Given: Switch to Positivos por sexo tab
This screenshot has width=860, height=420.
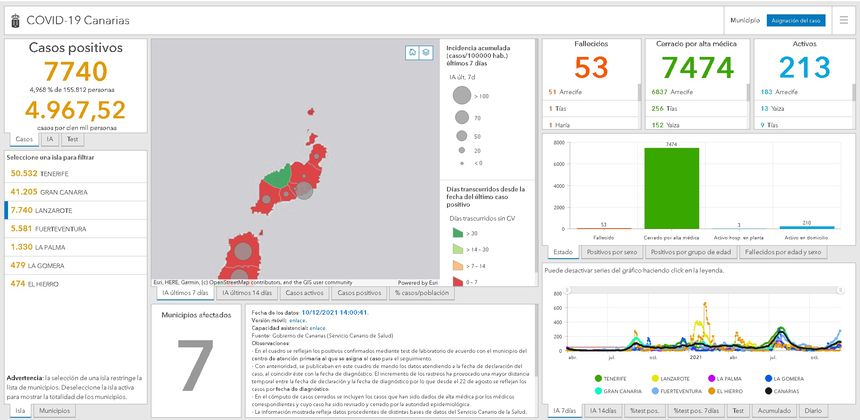Looking at the screenshot, I should [611, 252].
